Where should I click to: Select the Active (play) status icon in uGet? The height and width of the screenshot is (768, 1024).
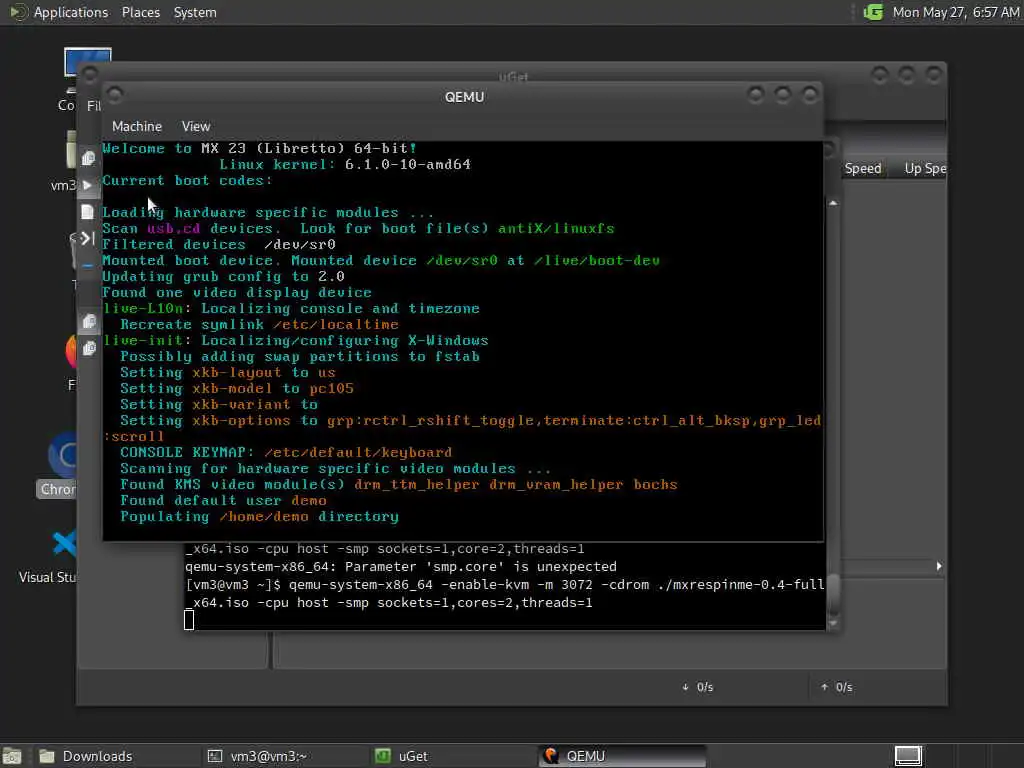coord(88,185)
